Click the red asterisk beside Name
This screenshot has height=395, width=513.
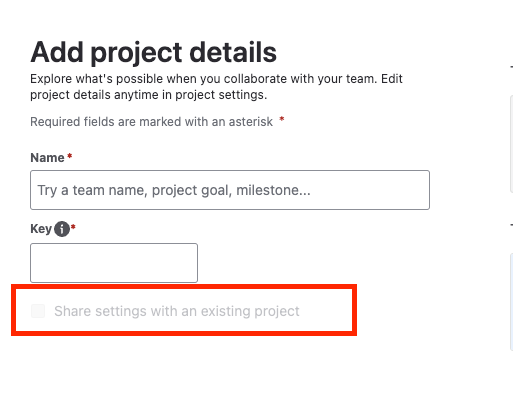coord(70,156)
